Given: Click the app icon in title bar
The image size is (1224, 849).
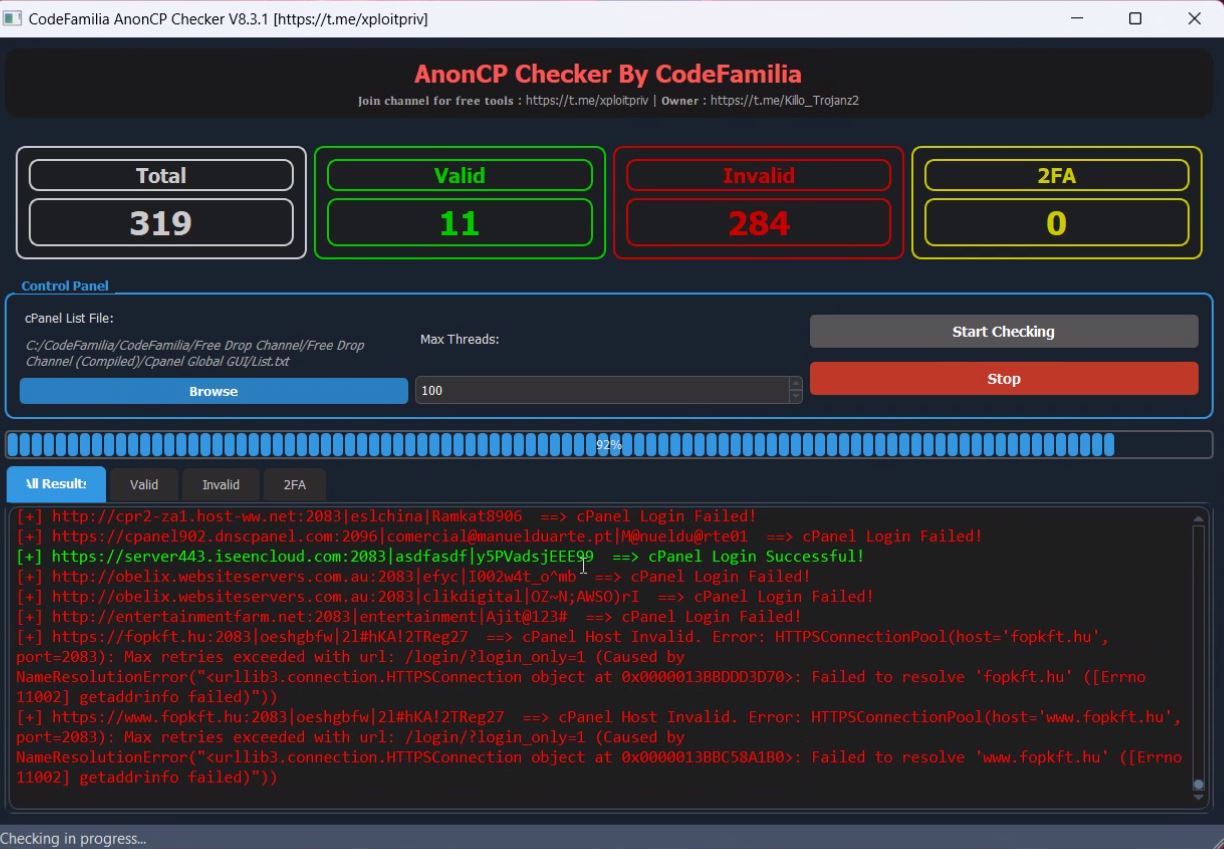Looking at the screenshot, I should pyautogui.click(x=12, y=18).
